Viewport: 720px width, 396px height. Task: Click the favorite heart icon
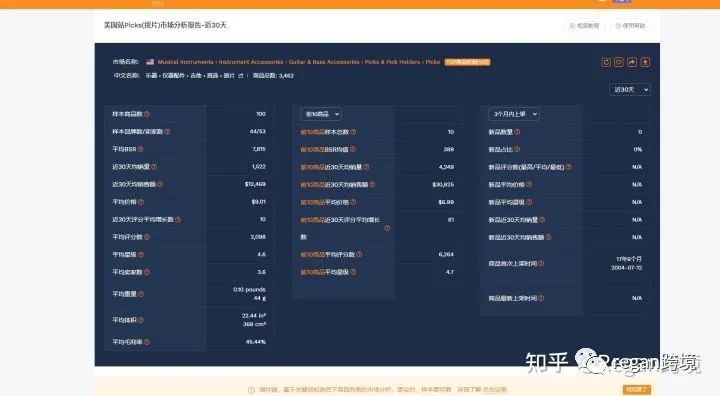click(619, 62)
